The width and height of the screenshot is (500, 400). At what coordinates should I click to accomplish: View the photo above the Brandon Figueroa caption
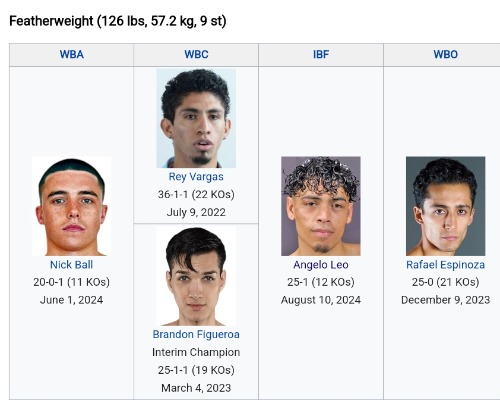(196, 276)
